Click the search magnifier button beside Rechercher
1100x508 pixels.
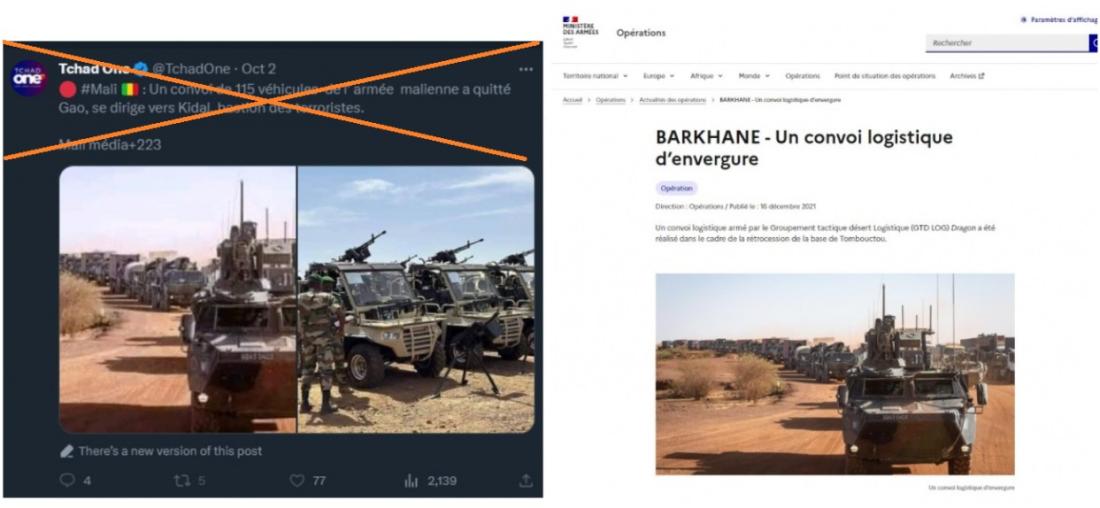(x=1094, y=43)
